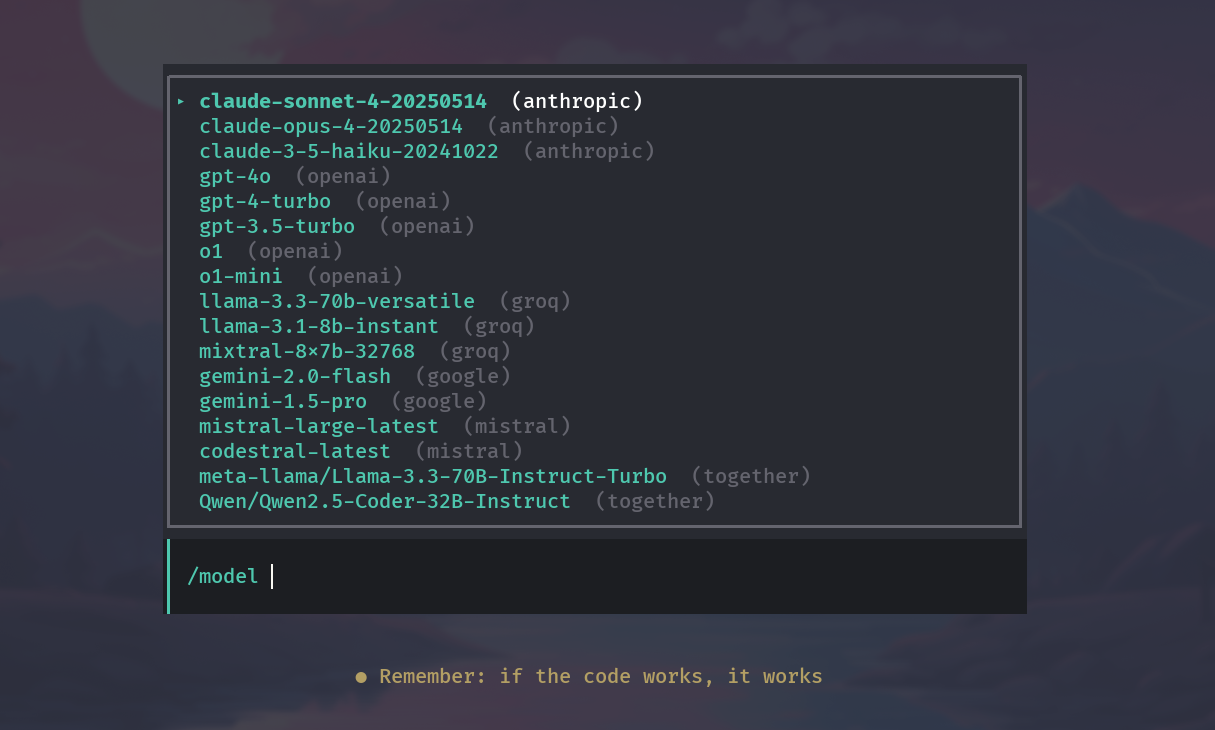This screenshot has height=730, width=1215.
Task: Pick gpt-4-turbo from the model list
Action: [x=265, y=201]
